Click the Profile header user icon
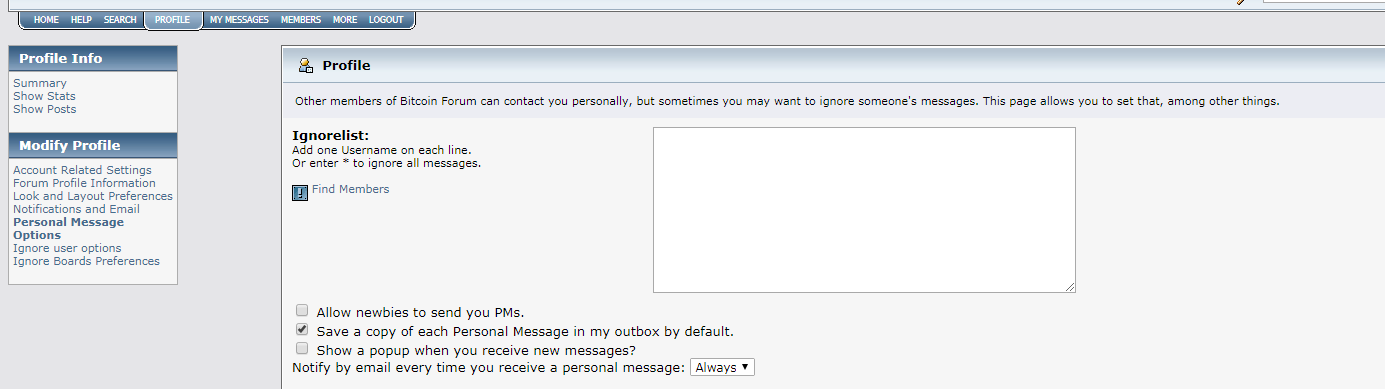 click(x=306, y=66)
